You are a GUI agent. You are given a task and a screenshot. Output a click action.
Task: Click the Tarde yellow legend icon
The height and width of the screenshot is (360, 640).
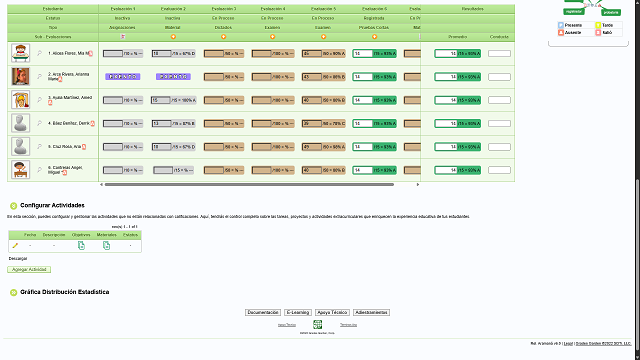pyautogui.click(x=598, y=25)
